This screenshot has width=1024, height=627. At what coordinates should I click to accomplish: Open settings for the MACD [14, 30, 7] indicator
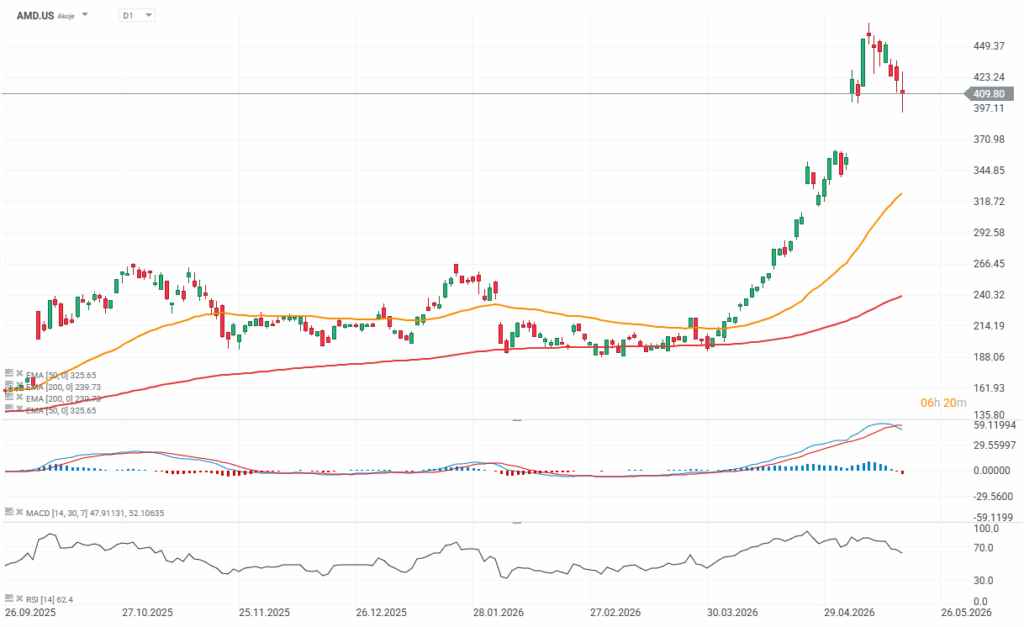coord(8,512)
